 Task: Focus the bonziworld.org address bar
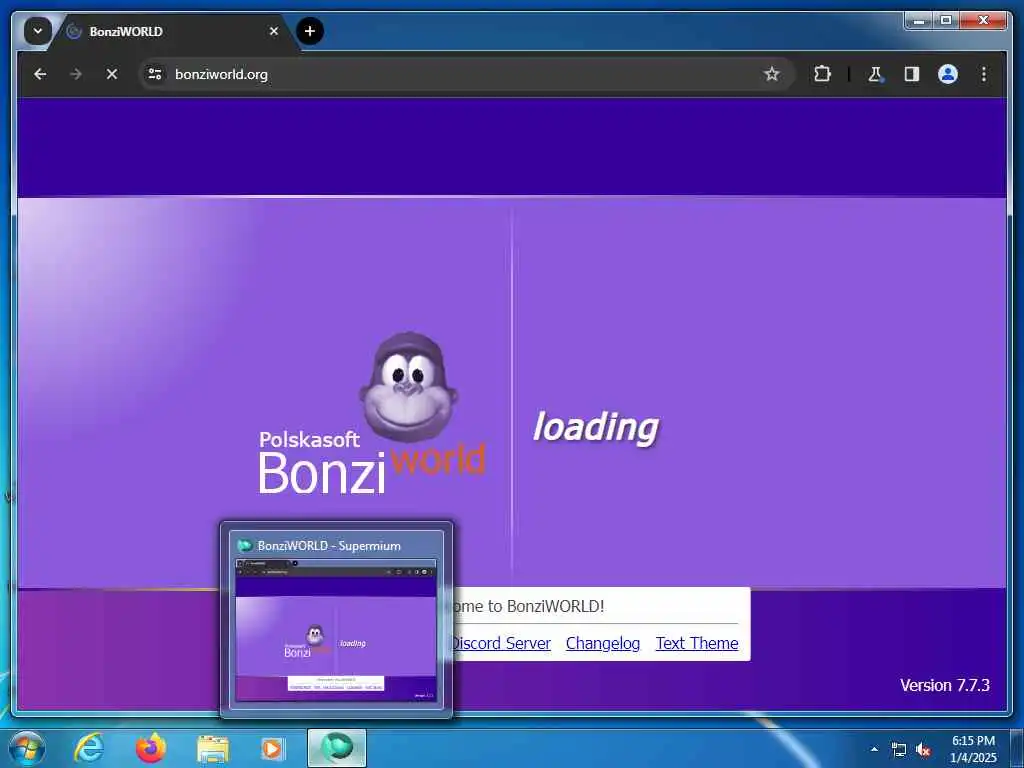click(x=467, y=74)
